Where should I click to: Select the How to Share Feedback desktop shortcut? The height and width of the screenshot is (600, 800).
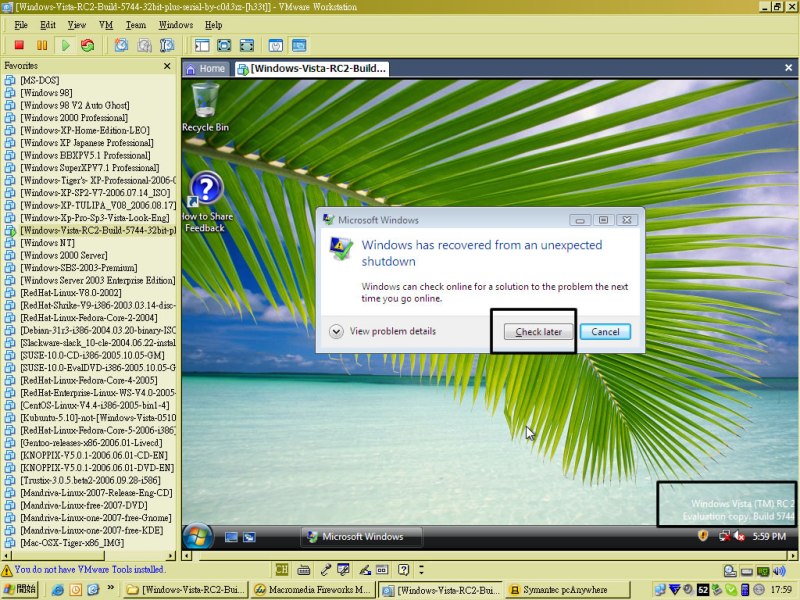(x=206, y=203)
